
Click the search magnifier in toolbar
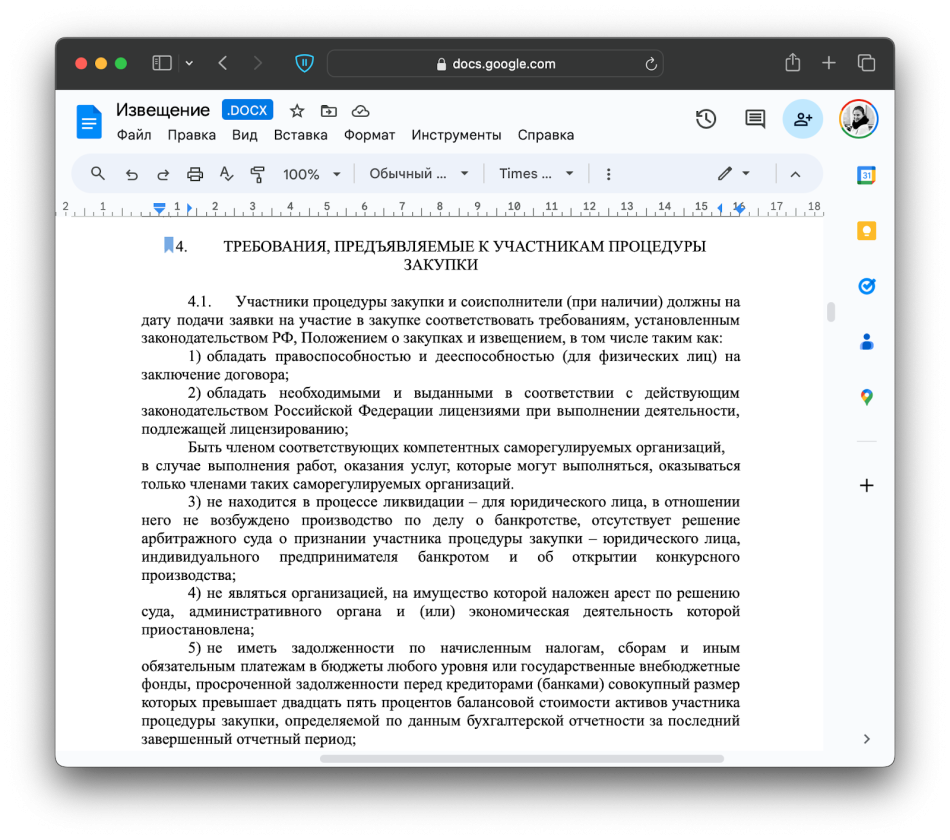point(98,174)
